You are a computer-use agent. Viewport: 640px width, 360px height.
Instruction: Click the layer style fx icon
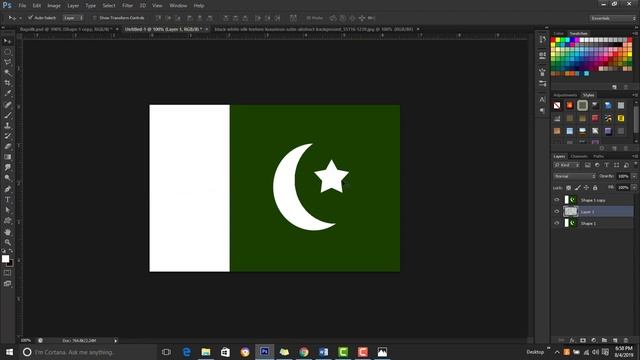click(x=572, y=340)
